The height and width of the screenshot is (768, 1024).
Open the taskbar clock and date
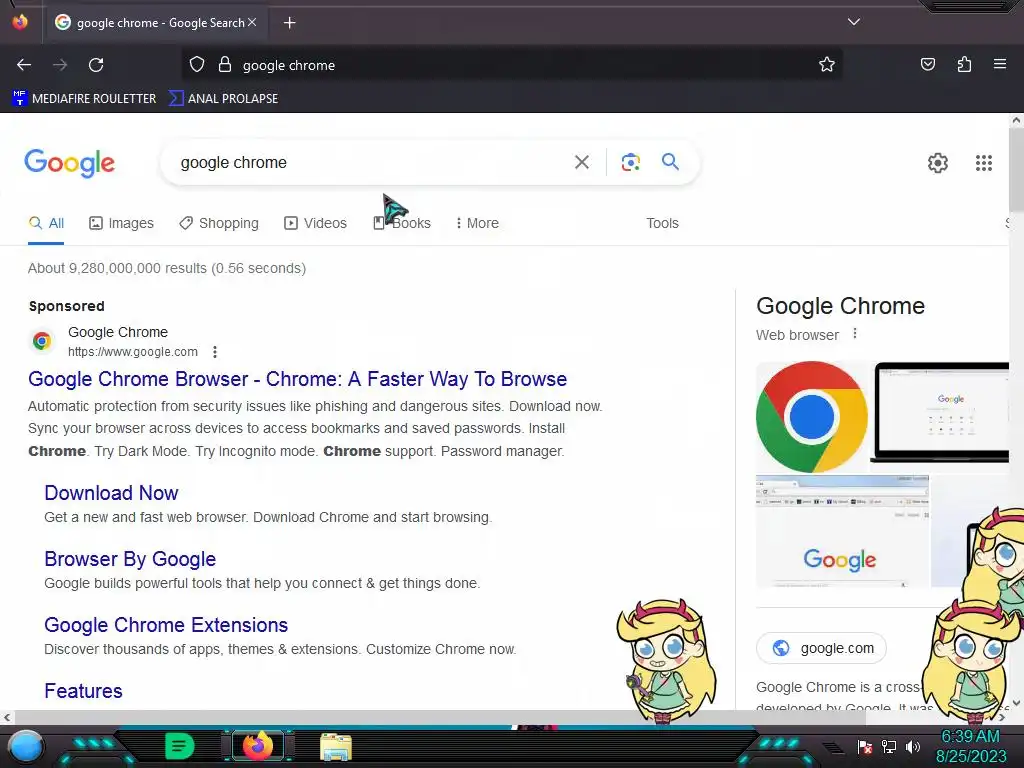[x=970, y=746]
